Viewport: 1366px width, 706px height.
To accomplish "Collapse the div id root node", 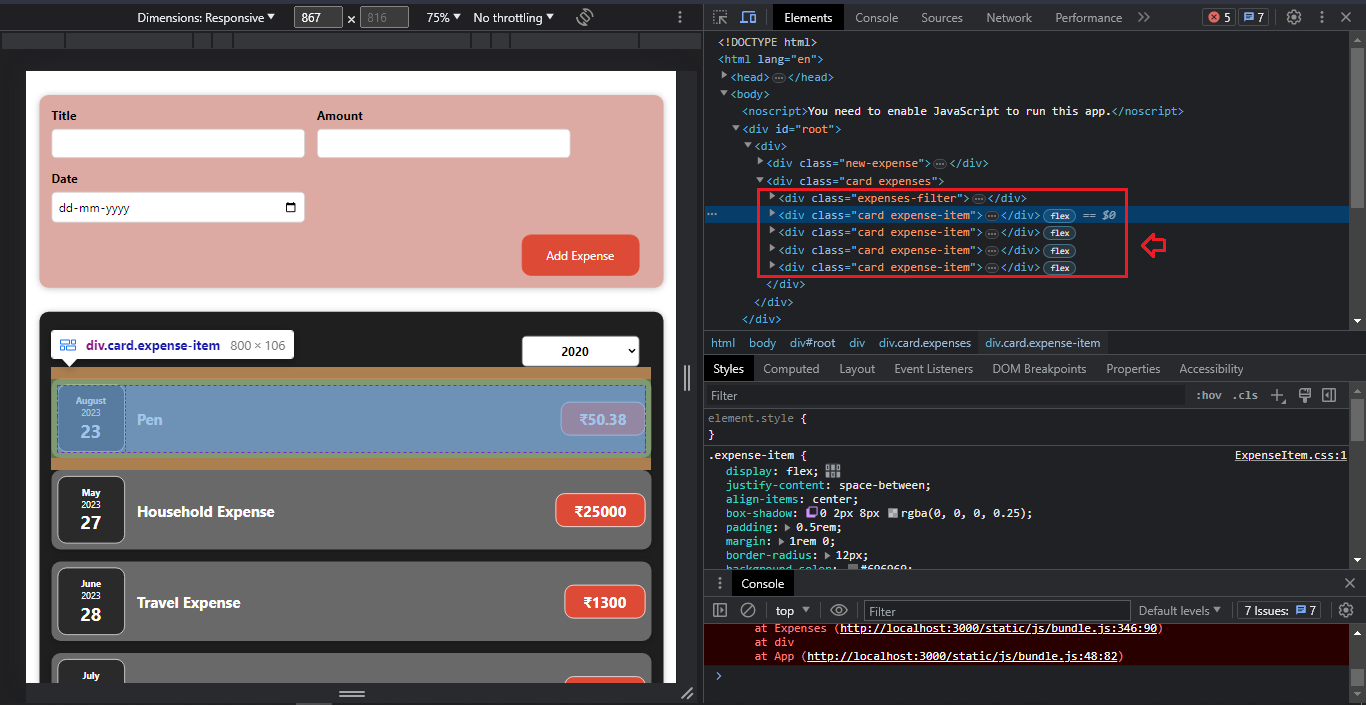I will click(x=736, y=129).
